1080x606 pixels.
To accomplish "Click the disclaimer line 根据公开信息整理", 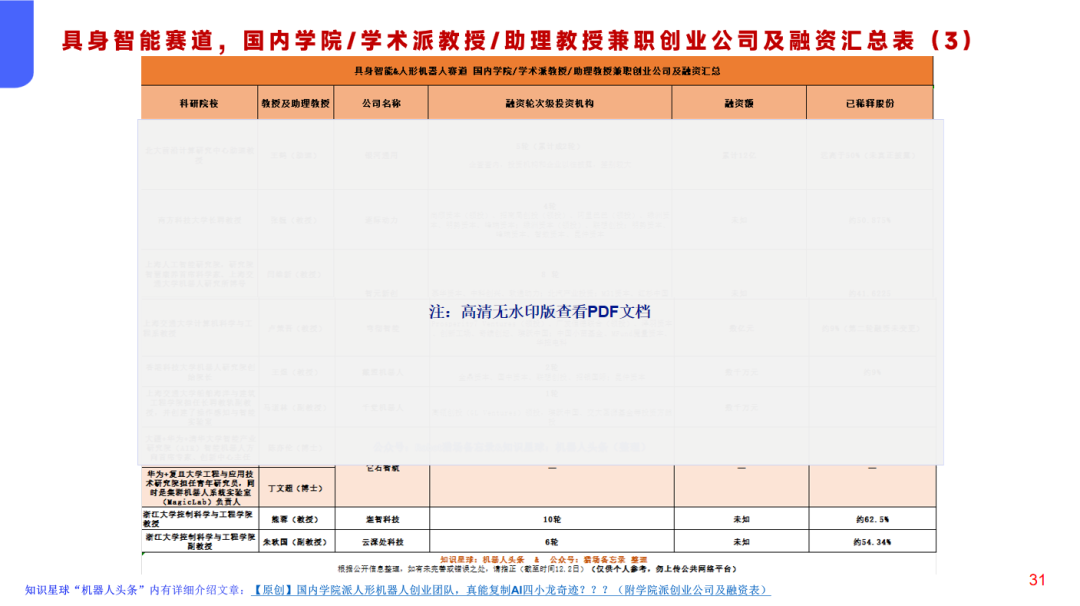I will 537,569.
